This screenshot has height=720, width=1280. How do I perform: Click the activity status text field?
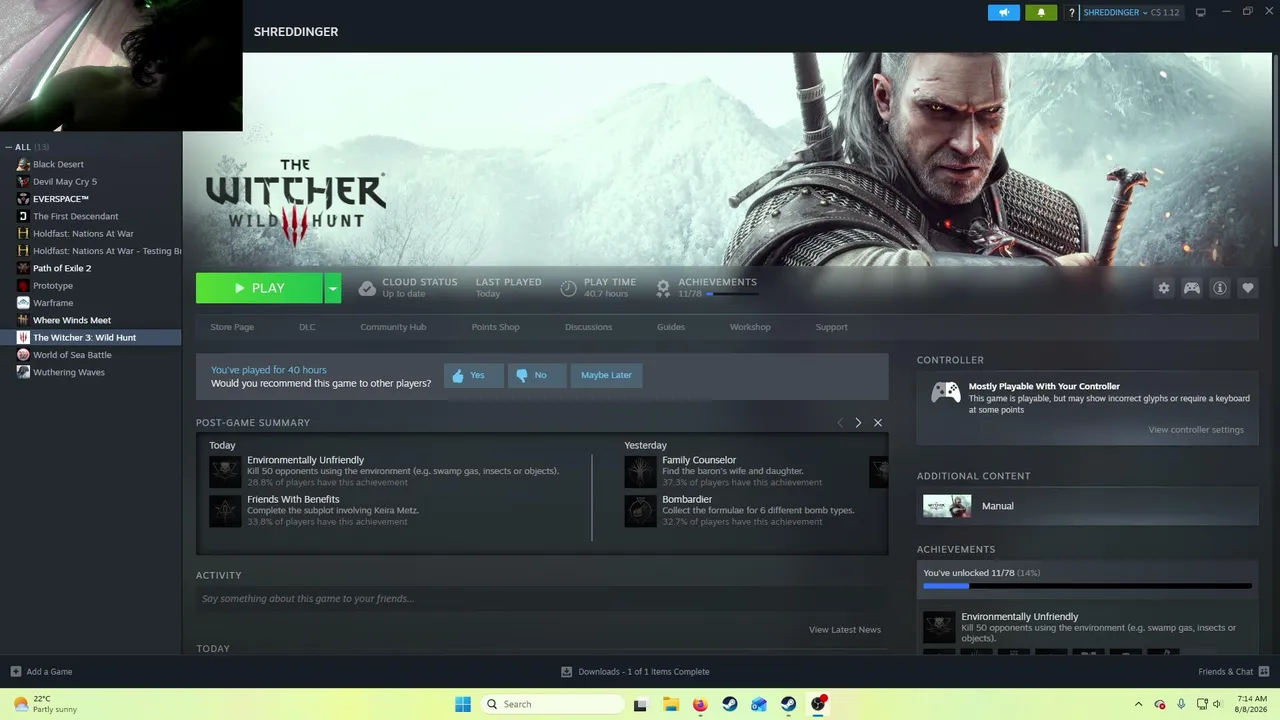point(542,599)
